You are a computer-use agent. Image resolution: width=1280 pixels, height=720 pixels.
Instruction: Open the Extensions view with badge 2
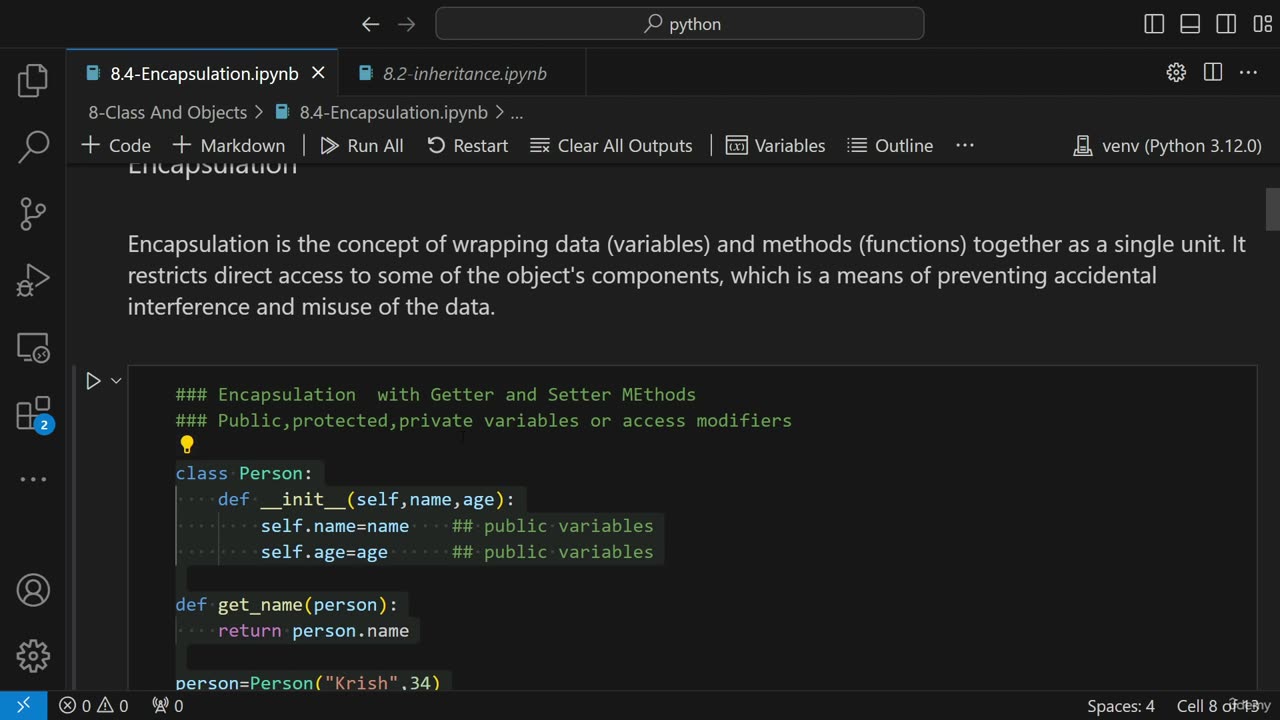point(33,413)
